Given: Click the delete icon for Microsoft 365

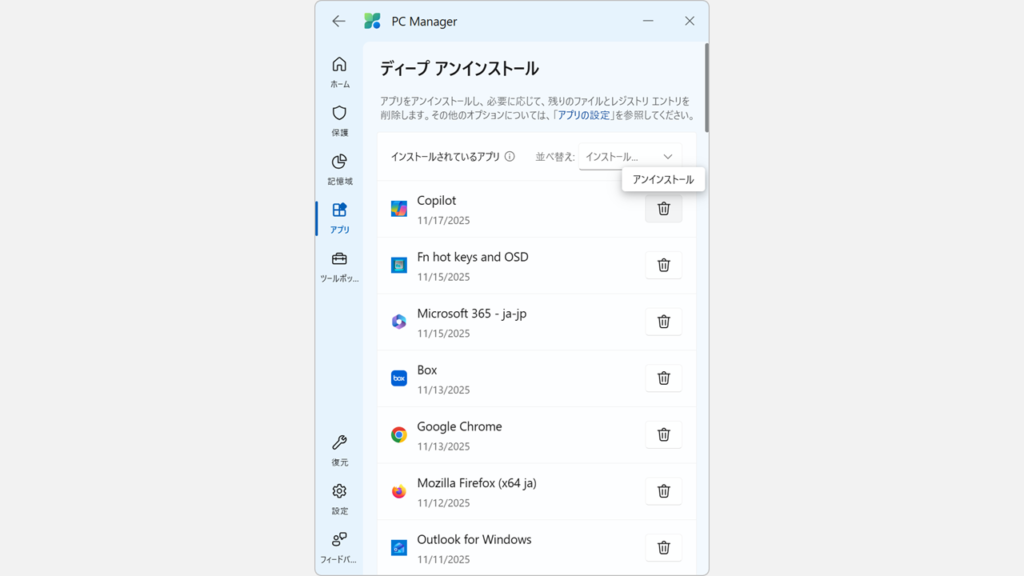Looking at the screenshot, I should (663, 321).
